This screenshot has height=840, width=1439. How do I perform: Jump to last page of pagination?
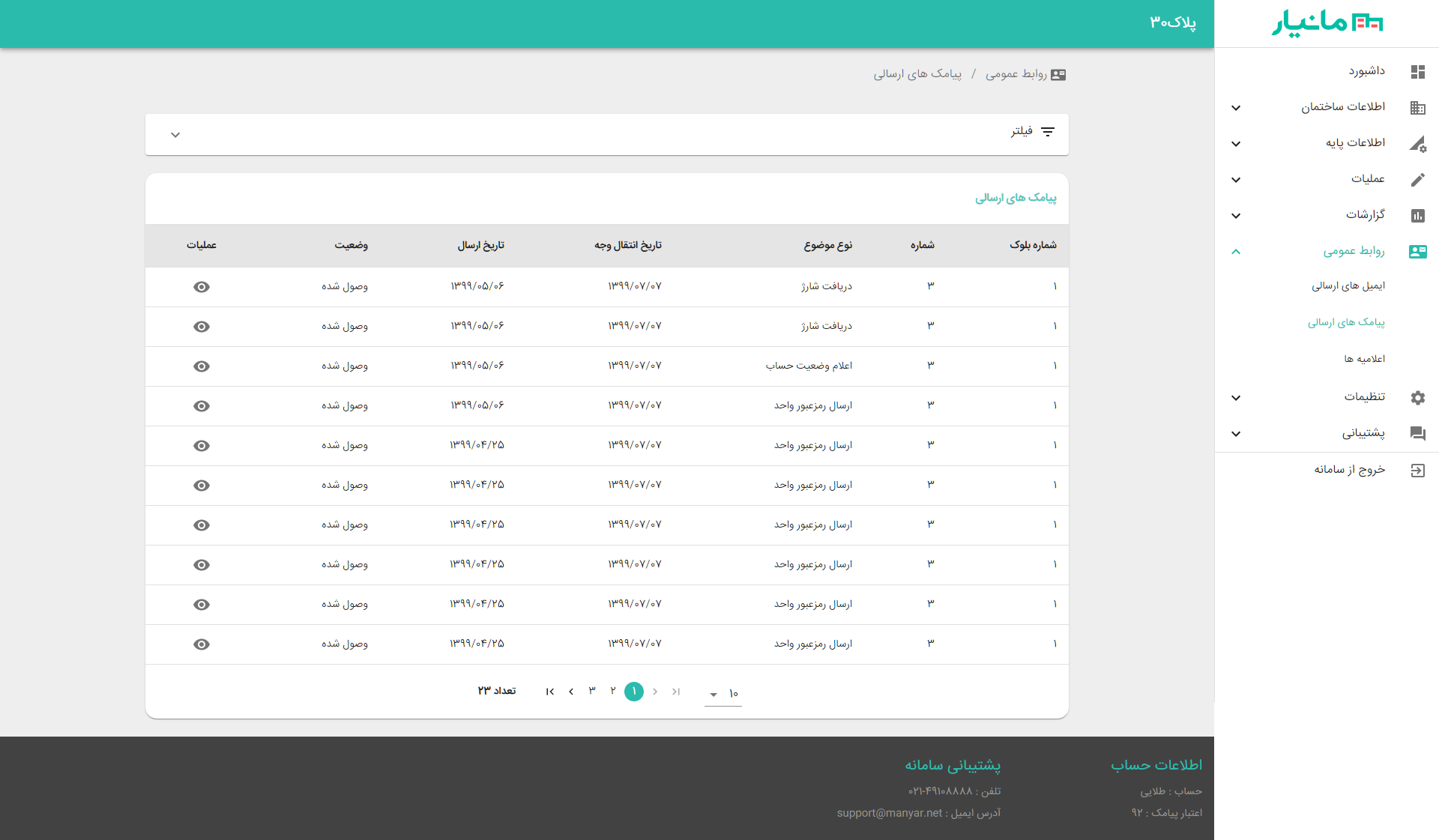549,692
